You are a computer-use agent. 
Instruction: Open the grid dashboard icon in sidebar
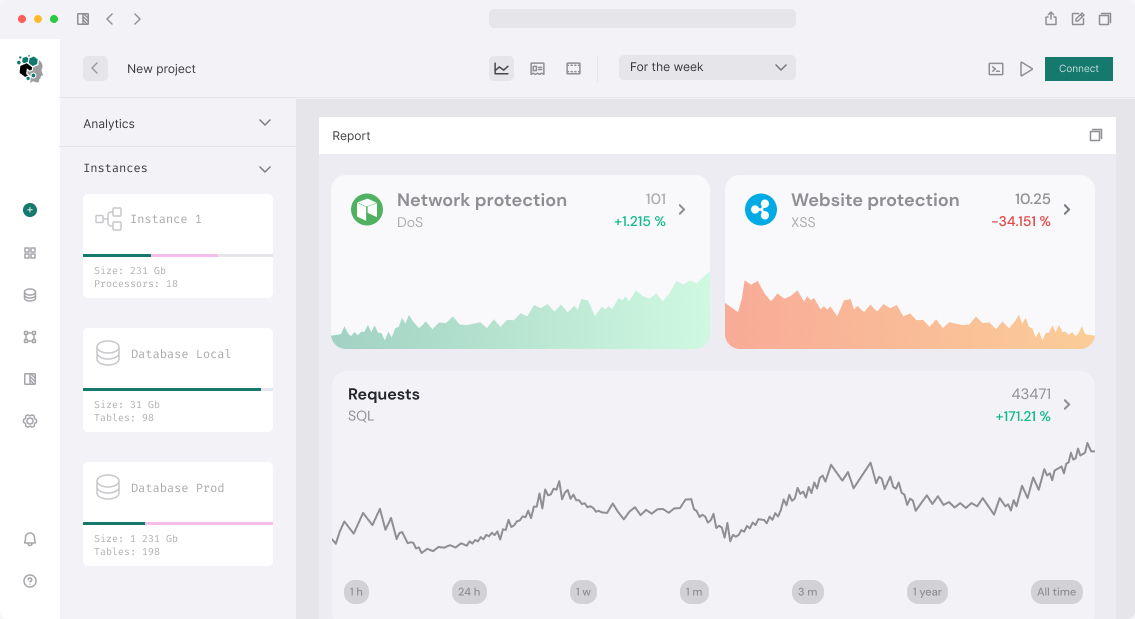(x=30, y=253)
